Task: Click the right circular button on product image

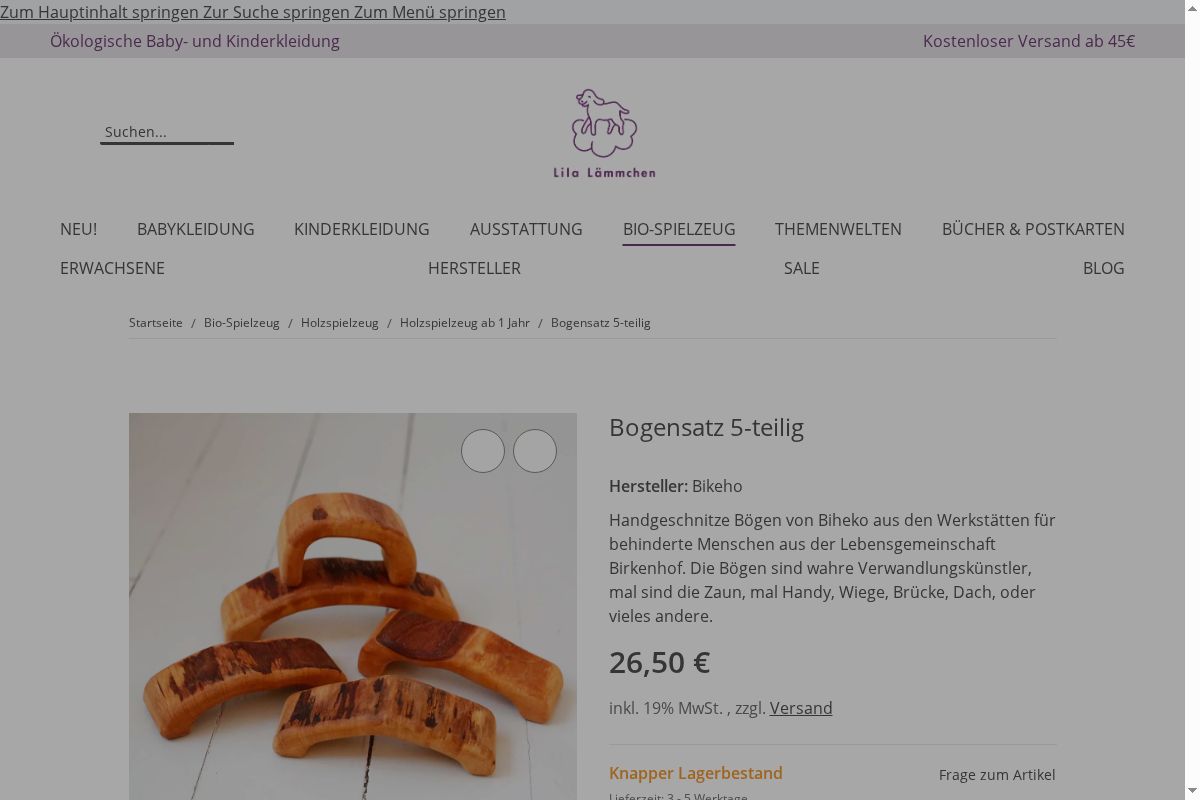Action: pyautogui.click(x=535, y=451)
